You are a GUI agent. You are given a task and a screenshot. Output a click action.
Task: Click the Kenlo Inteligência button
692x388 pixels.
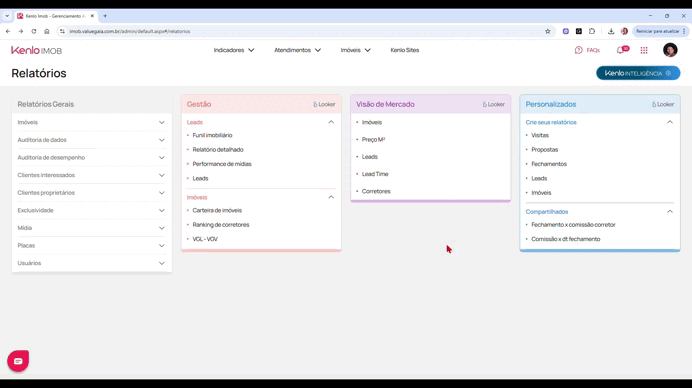tap(638, 73)
